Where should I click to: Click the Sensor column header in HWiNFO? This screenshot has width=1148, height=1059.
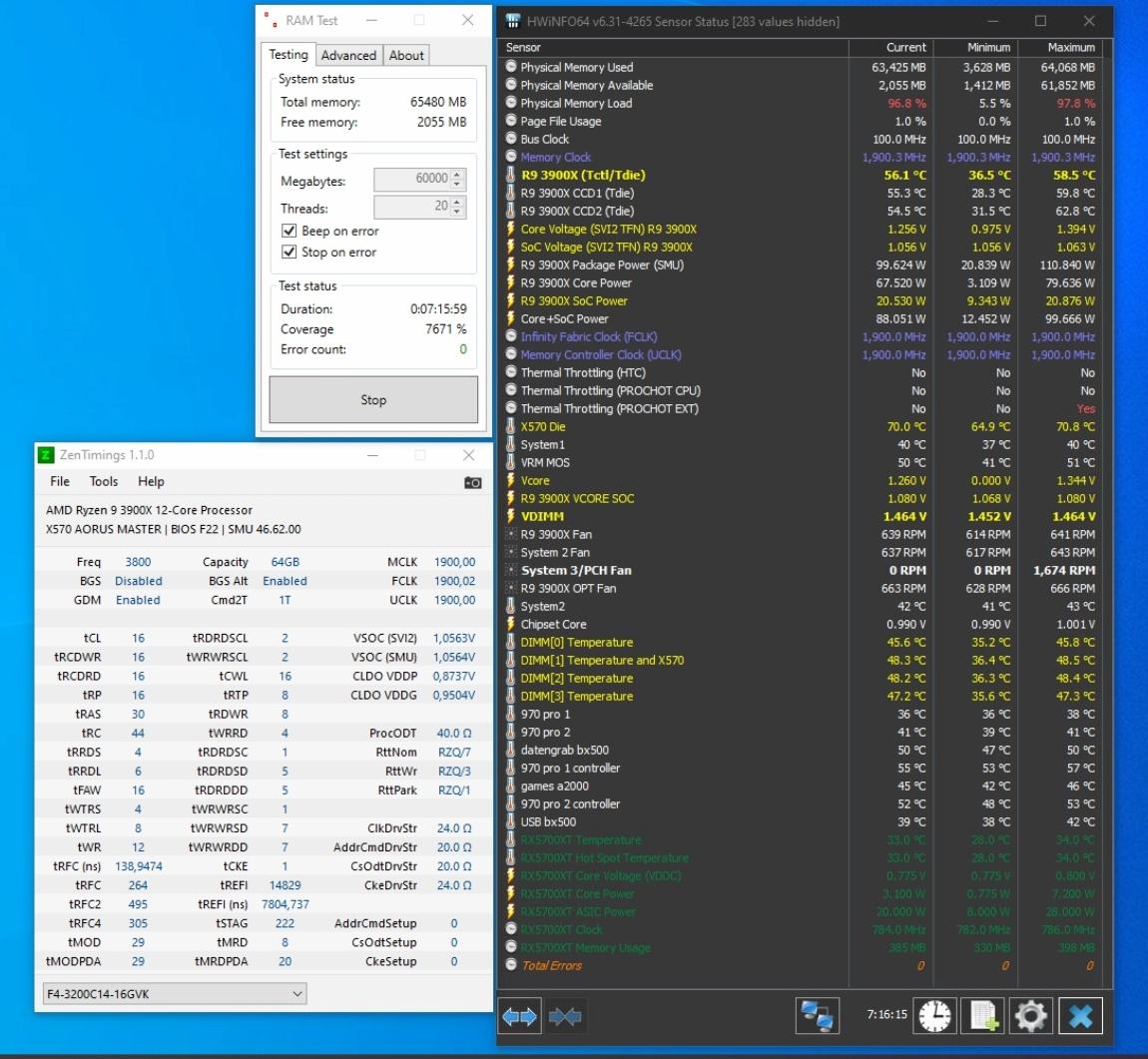point(674,48)
